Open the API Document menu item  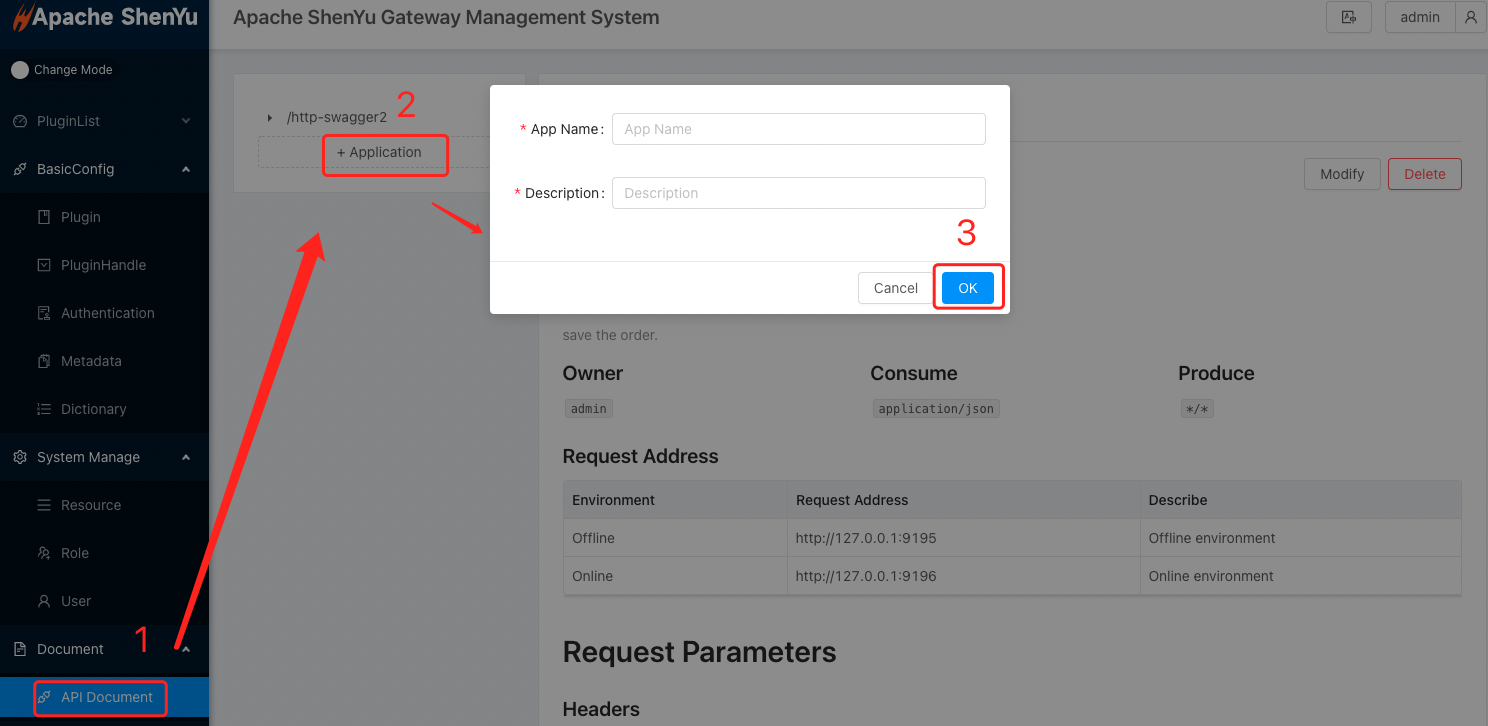106,697
